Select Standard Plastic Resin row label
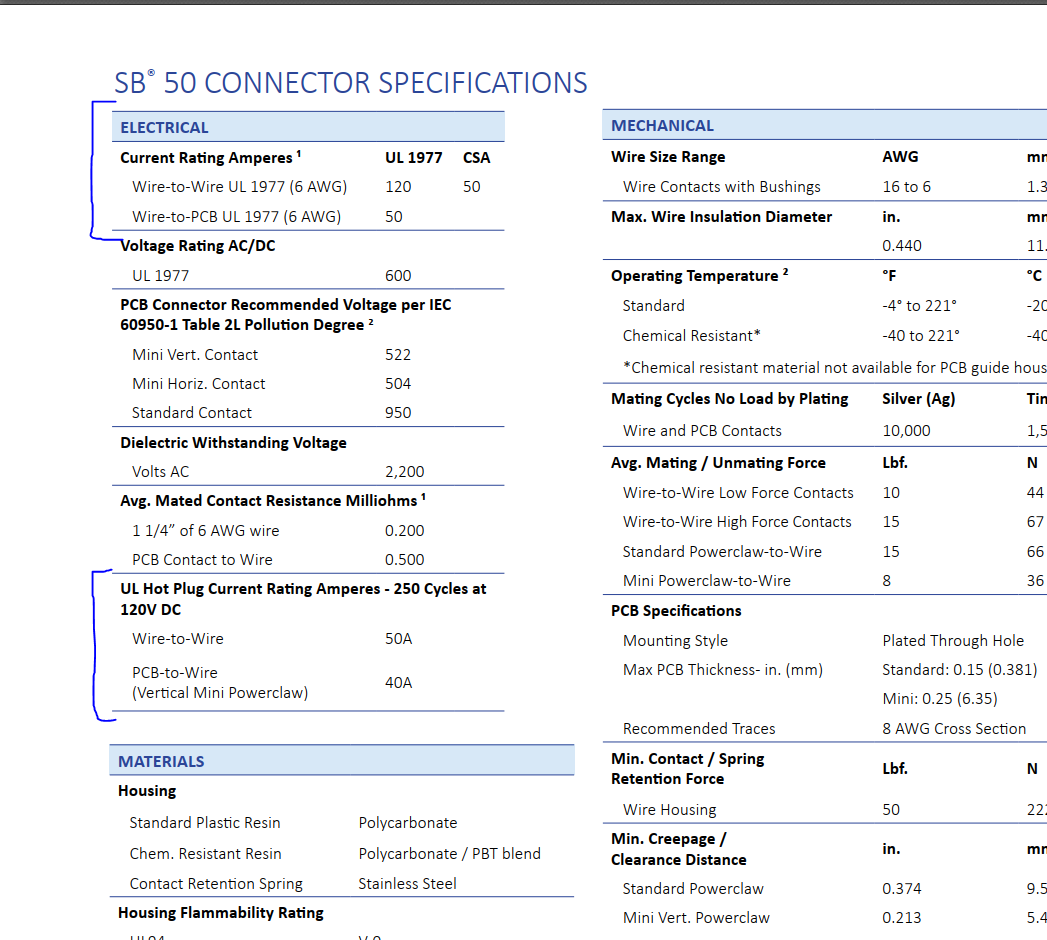 (x=205, y=822)
